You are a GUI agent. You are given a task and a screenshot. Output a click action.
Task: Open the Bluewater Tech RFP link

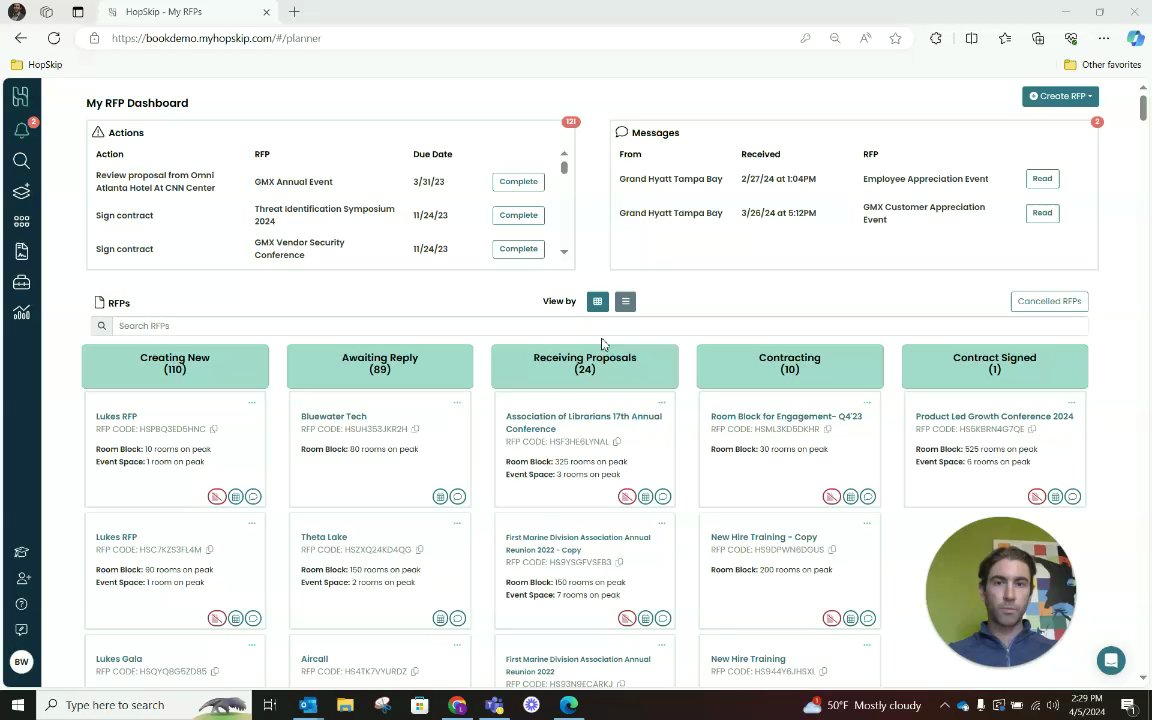coord(334,417)
